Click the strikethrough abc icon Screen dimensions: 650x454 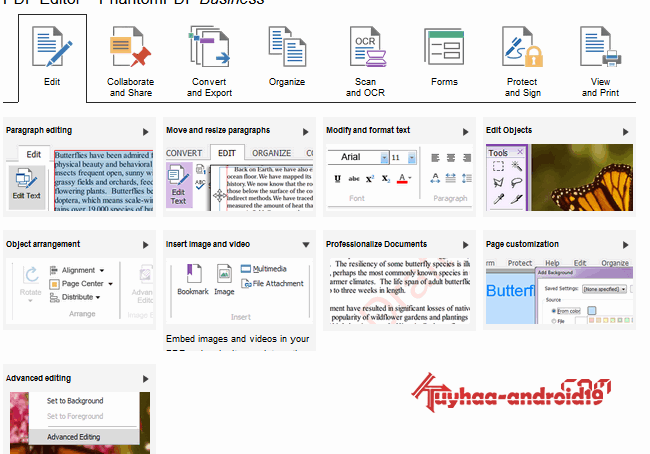click(354, 179)
